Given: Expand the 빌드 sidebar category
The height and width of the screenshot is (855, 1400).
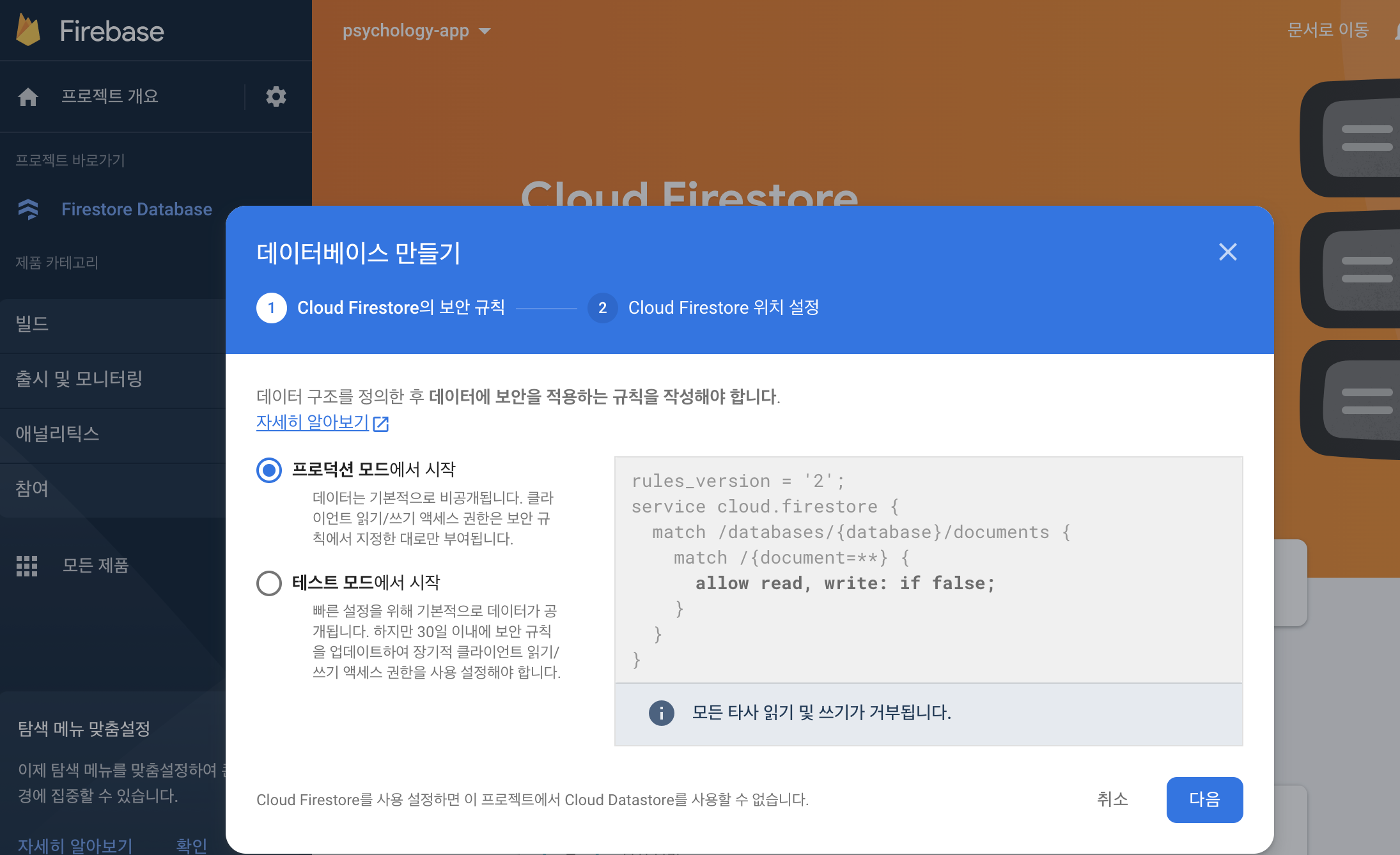Looking at the screenshot, I should coord(32,324).
